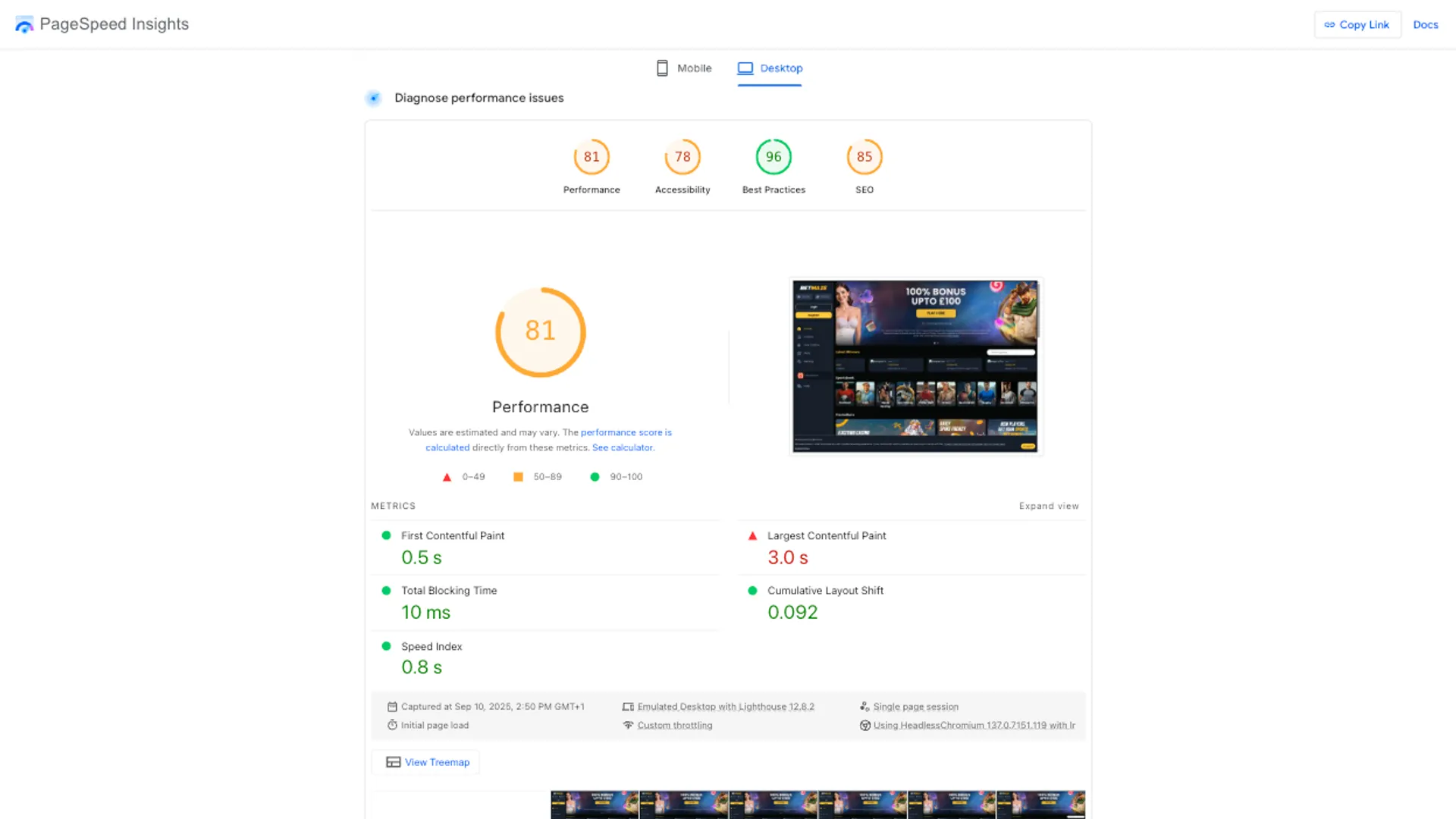The height and width of the screenshot is (819, 1456).
Task: Open the See calculator link
Action: coord(622,447)
